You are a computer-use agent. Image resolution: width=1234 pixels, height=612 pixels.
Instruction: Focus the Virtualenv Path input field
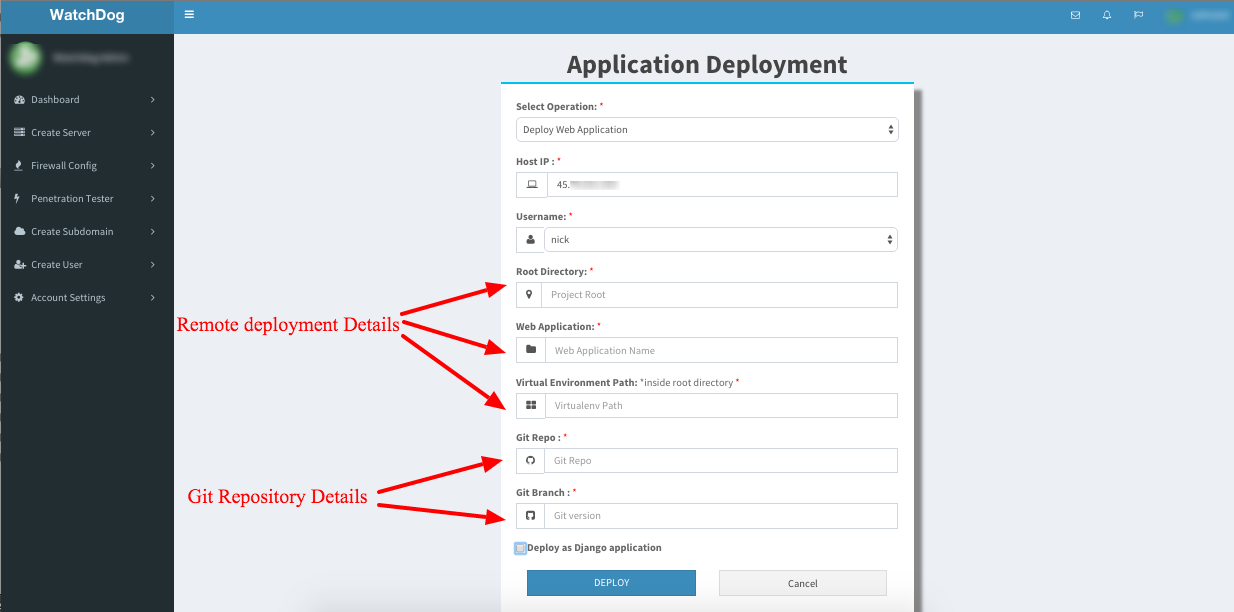click(721, 405)
